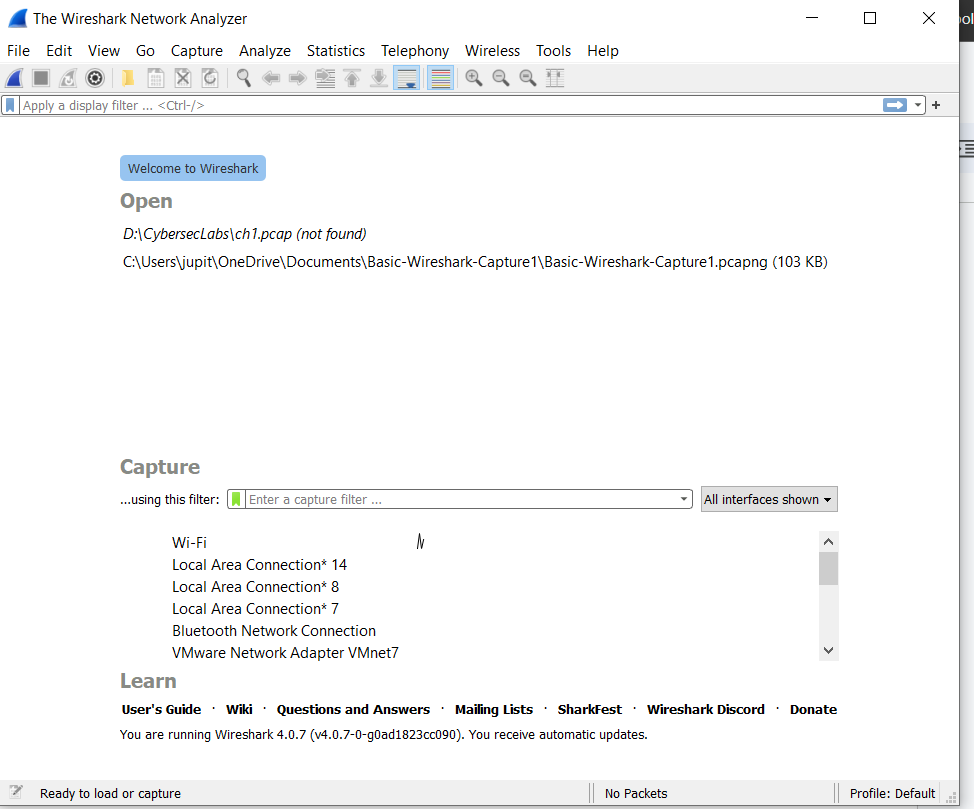Open Questions and Answers link
Viewport: 974px width, 809px height.
tap(353, 710)
